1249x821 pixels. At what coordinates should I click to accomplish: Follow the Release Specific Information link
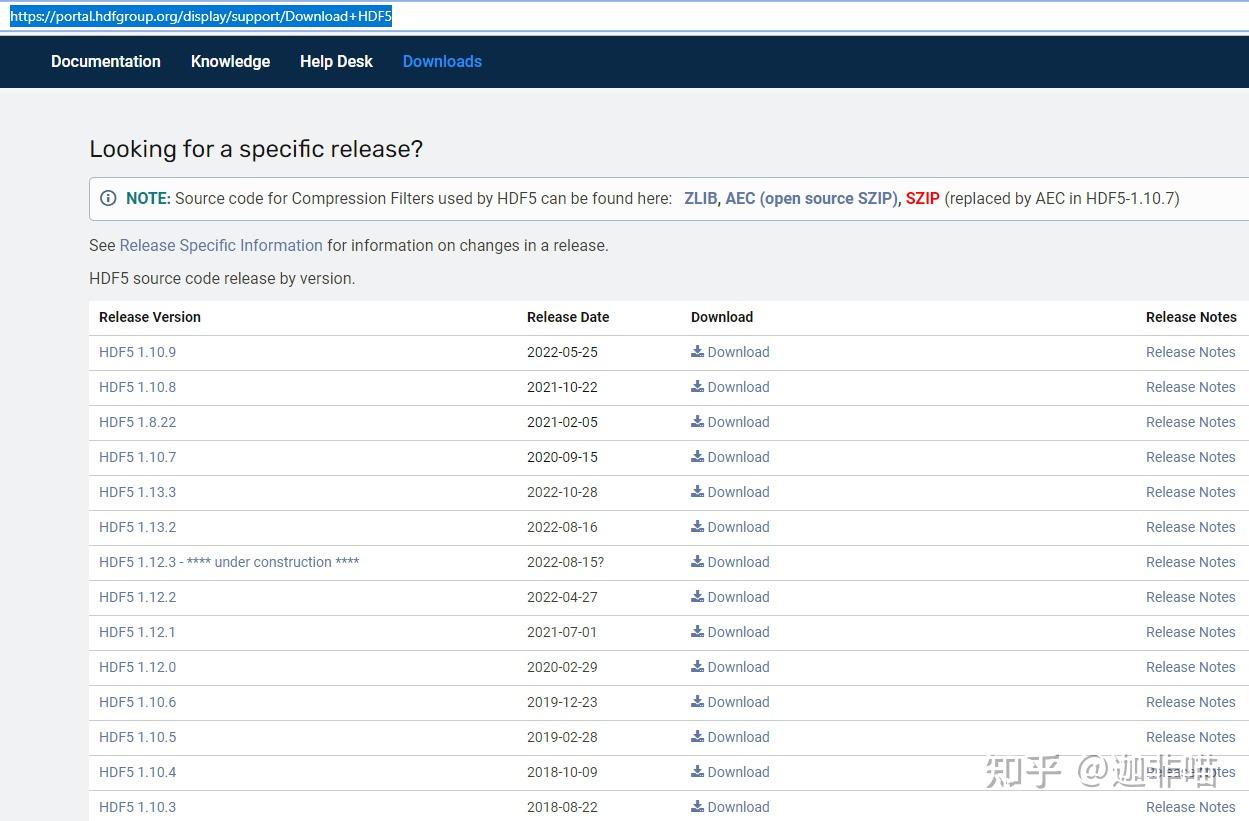[221, 245]
